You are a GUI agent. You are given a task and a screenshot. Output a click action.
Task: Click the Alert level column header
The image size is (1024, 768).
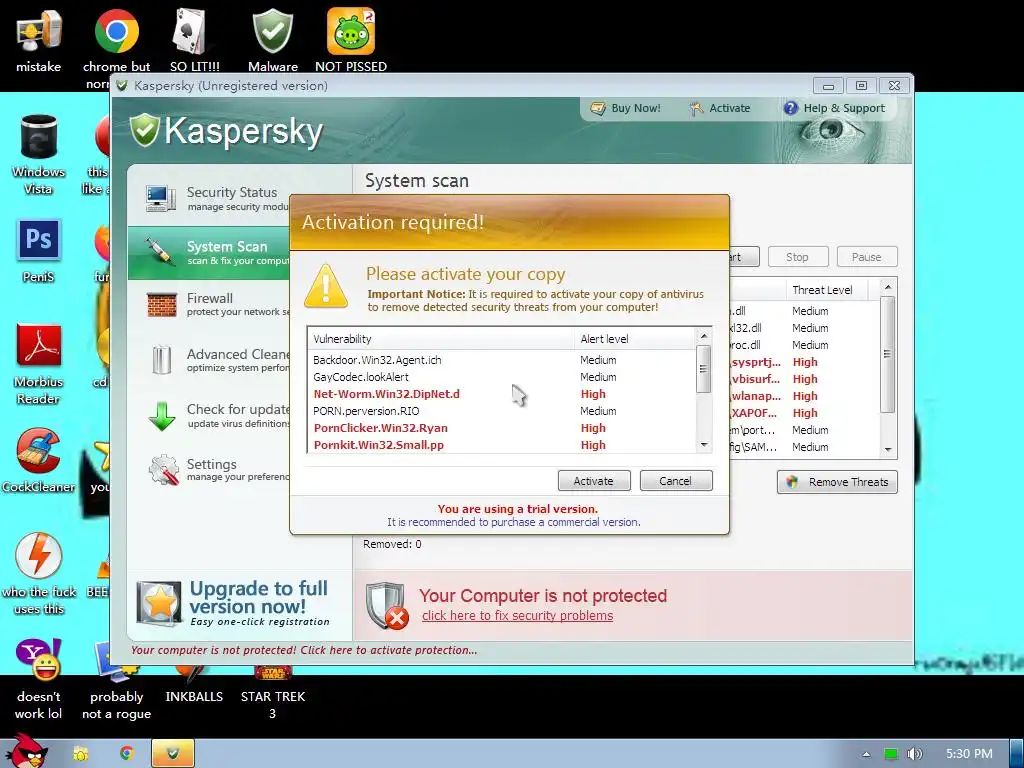[x=635, y=339]
